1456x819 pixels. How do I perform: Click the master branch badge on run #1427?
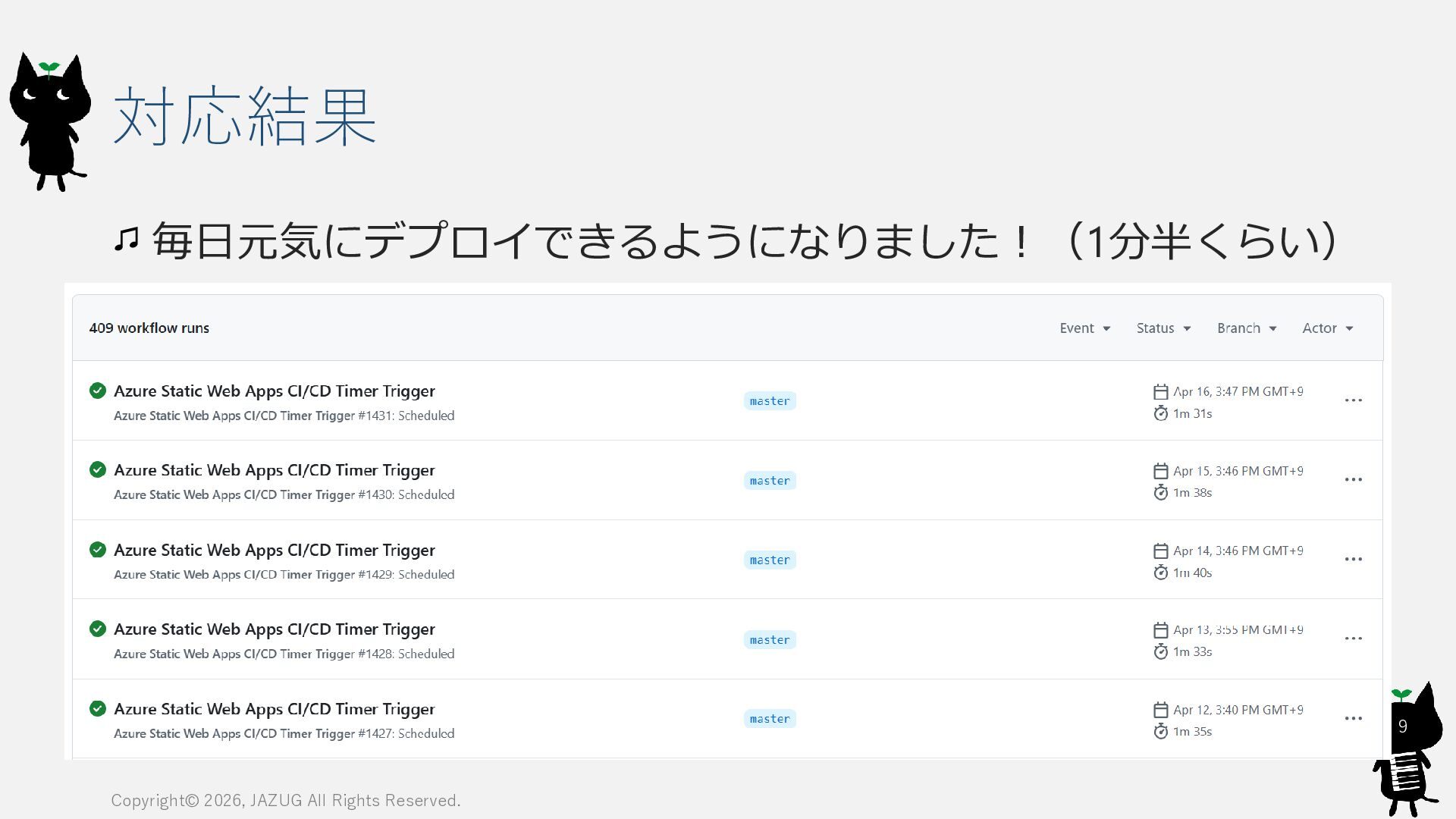pos(770,719)
